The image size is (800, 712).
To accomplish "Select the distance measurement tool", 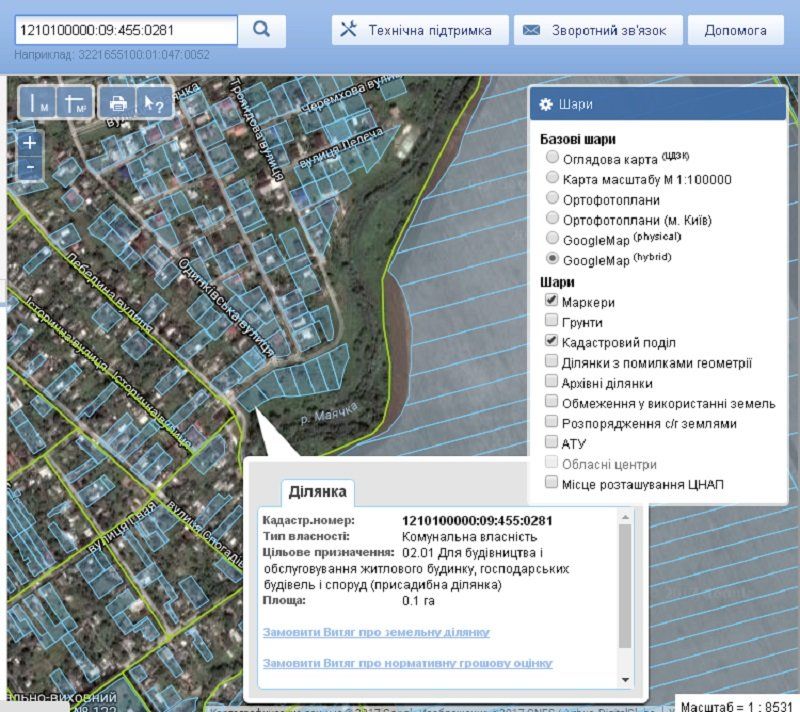I will (x=39, y=103).
